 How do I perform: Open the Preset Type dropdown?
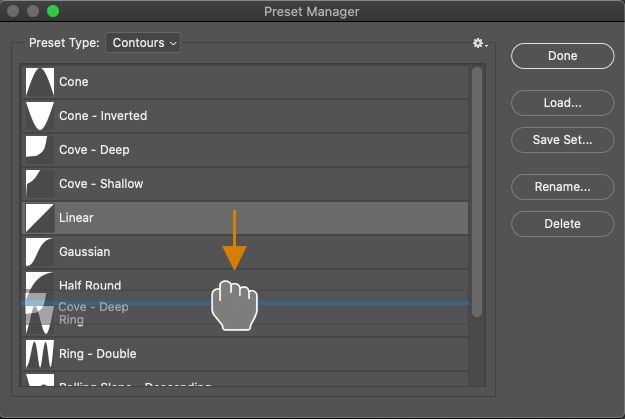(143, 43)
